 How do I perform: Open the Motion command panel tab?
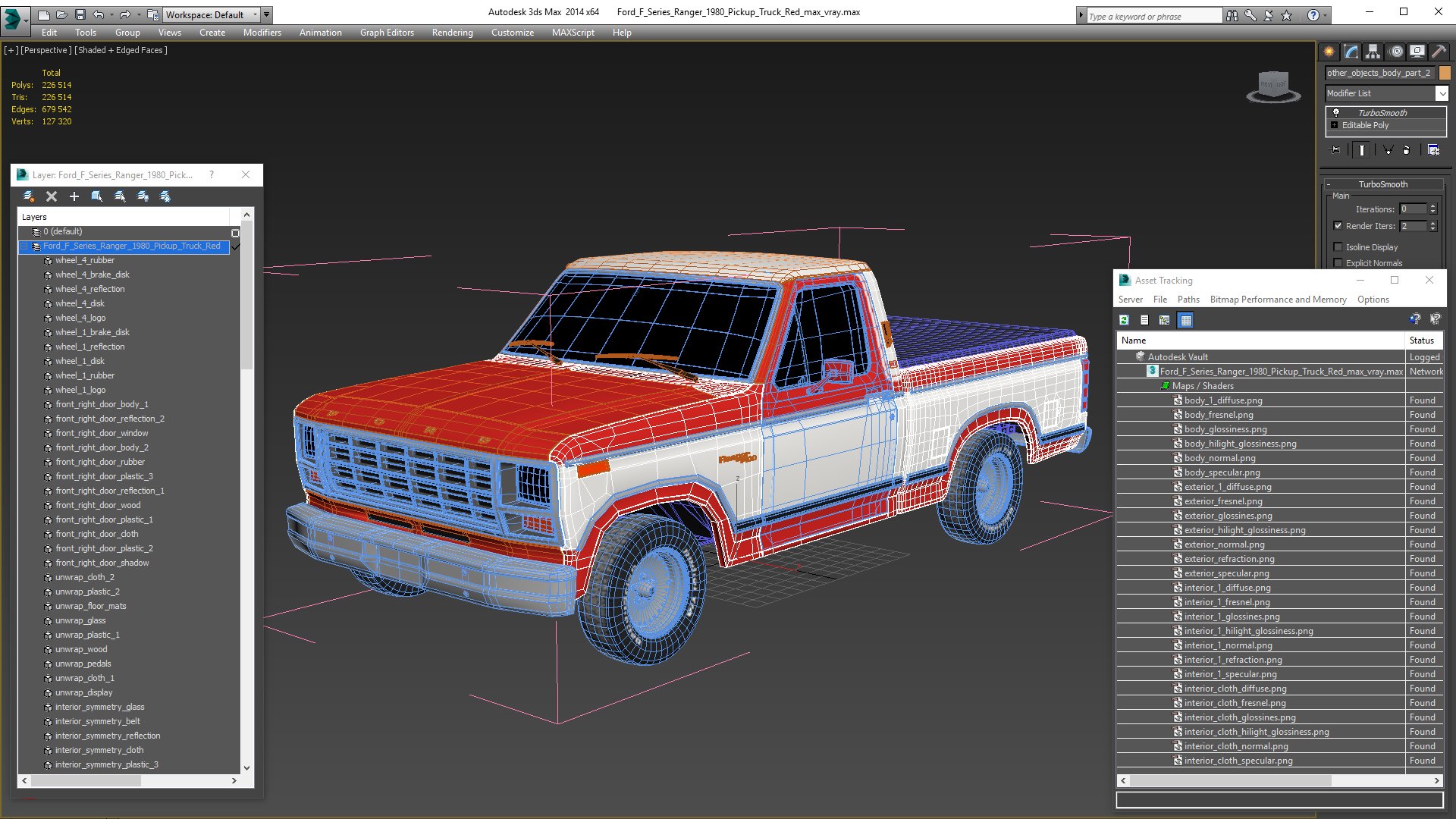[1395, 52]
